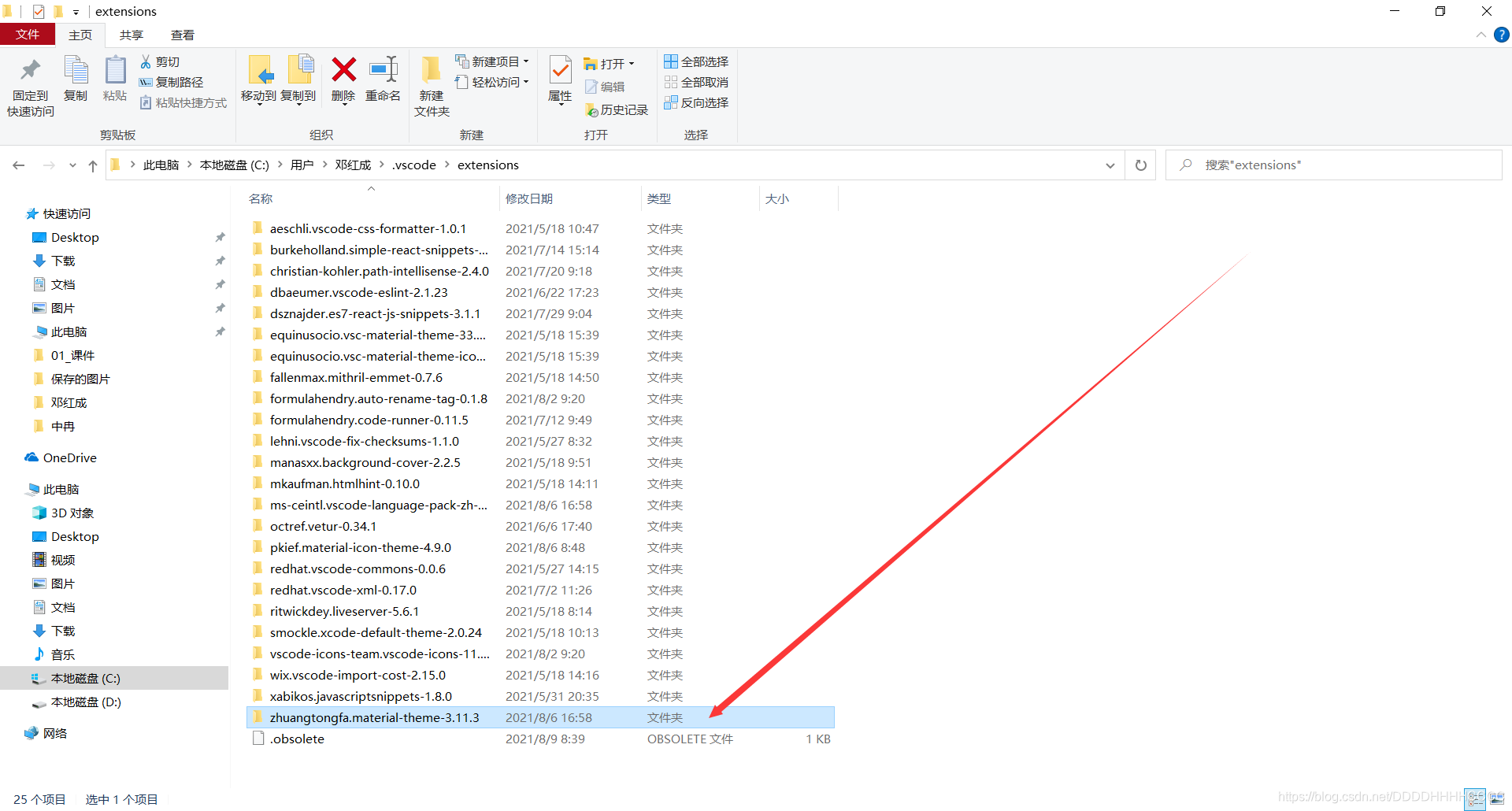This screenshot has height=811, width=1512.
Task: Select the pkief.material-icon-theme-4.9.0 folder
Action: [x=540, y=547]
